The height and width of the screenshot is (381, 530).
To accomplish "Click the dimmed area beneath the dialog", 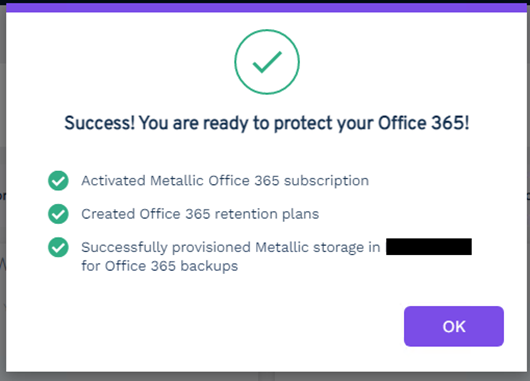I will pyautogui.click(x=266, y=377).
